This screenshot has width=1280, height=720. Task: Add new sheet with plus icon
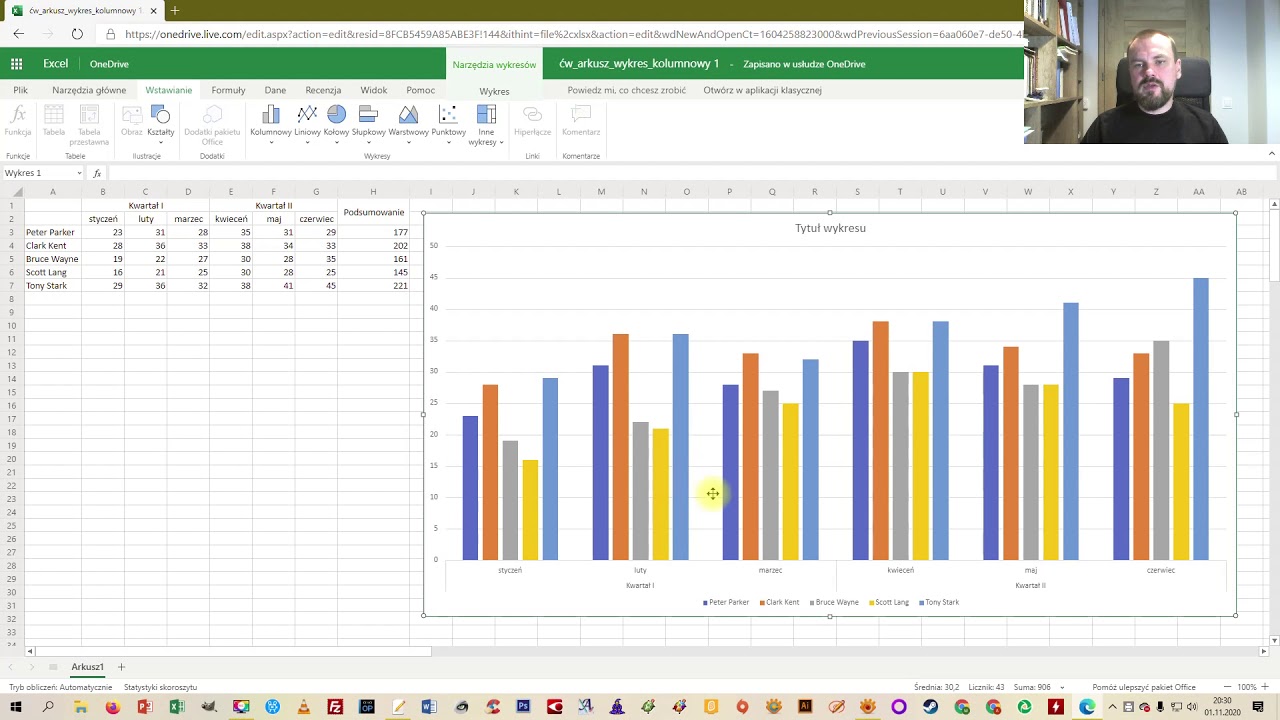coord(121,667)
